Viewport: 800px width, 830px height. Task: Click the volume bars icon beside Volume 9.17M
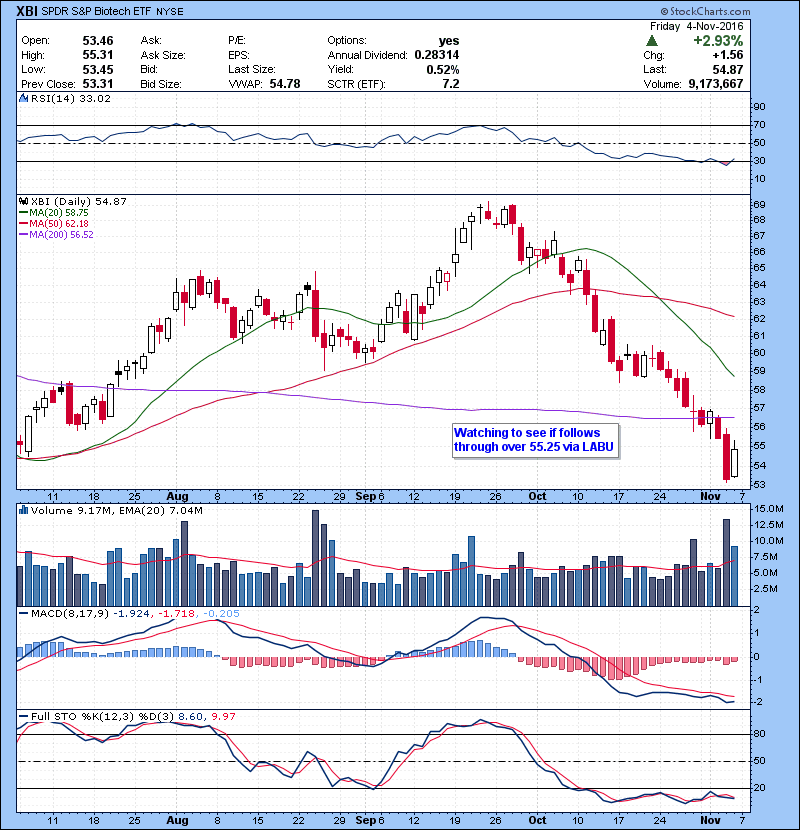23,510
